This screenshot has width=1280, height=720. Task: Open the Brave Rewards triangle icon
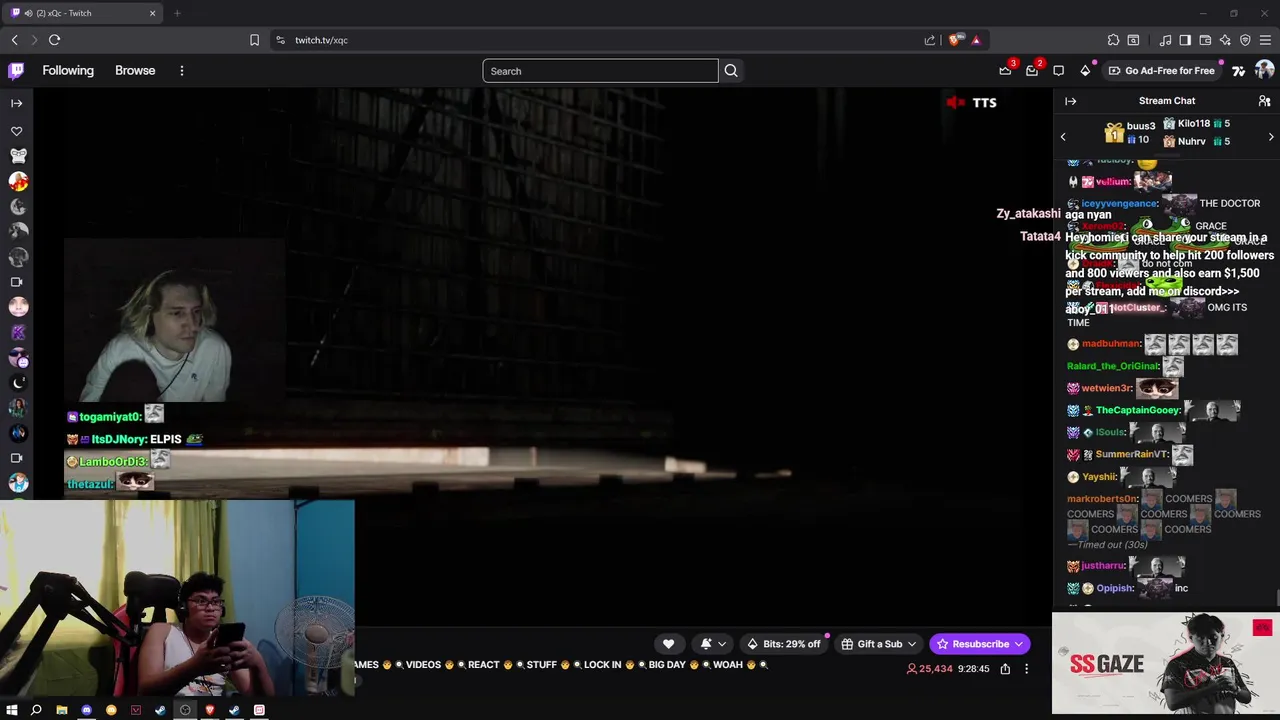[x=976, y=40]
